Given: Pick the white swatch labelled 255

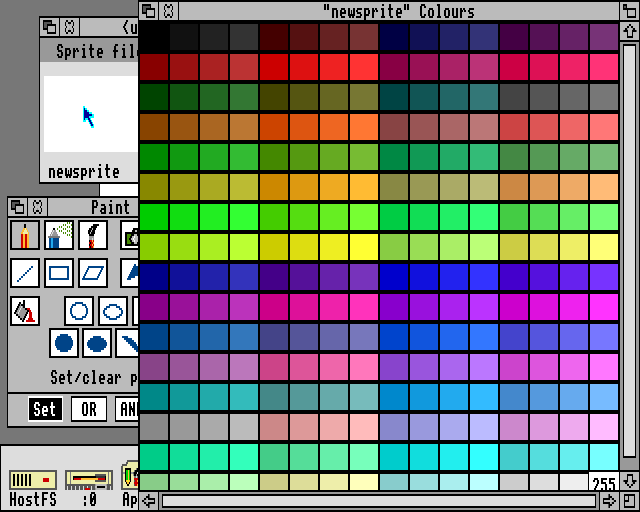Looking at the screenshot, I should tap(604, 482).
